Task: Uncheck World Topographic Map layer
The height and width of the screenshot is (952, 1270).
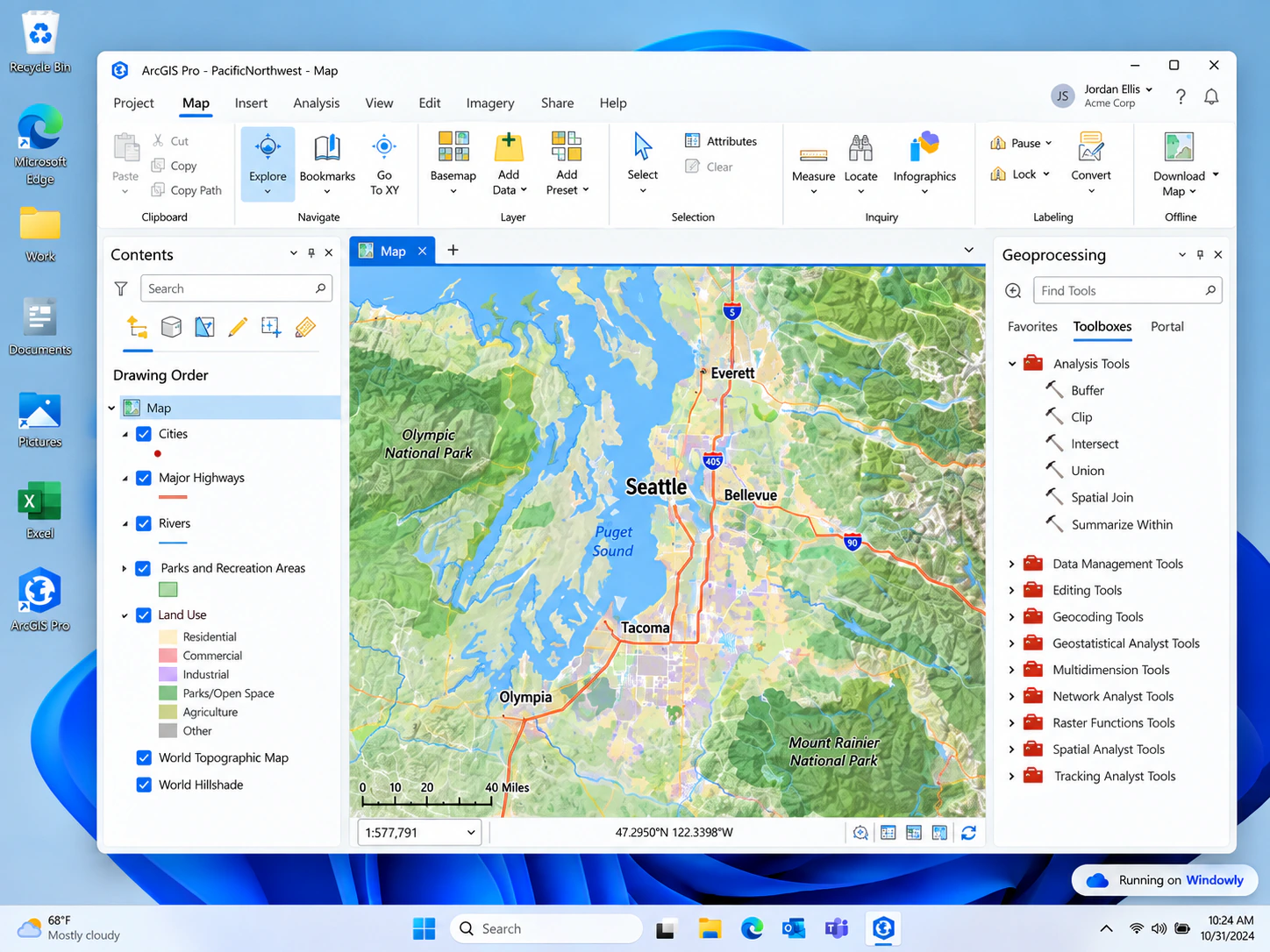Action: pyautogui.click(x=144, y=757)
